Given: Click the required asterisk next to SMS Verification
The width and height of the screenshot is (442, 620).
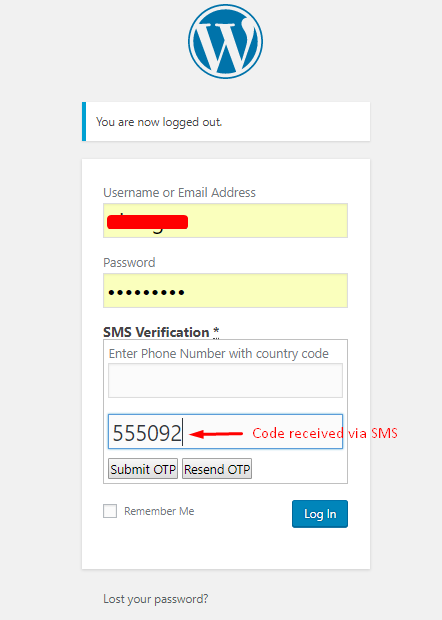Looking at the screenshot, I should [x=216, y=331].
